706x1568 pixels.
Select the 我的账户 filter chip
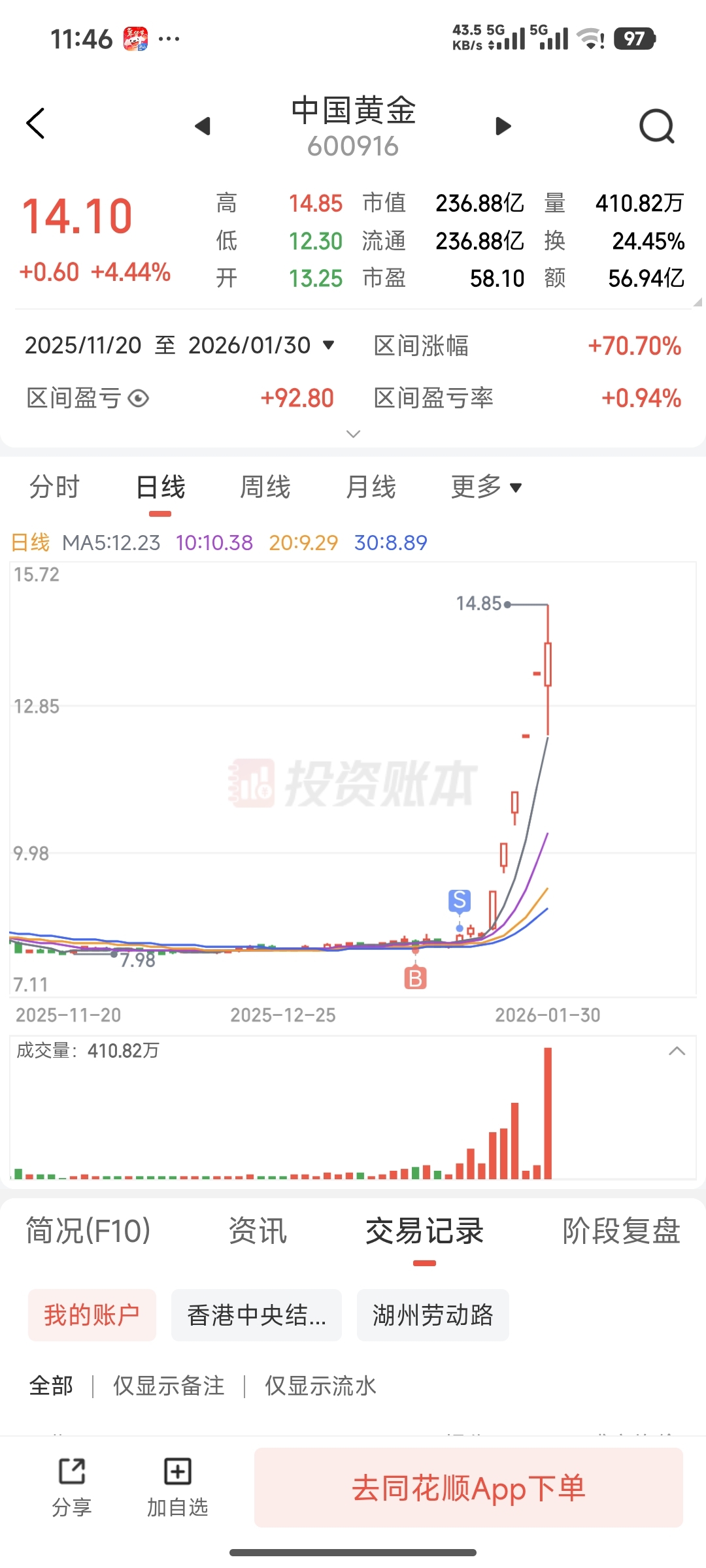point(92,1315)
